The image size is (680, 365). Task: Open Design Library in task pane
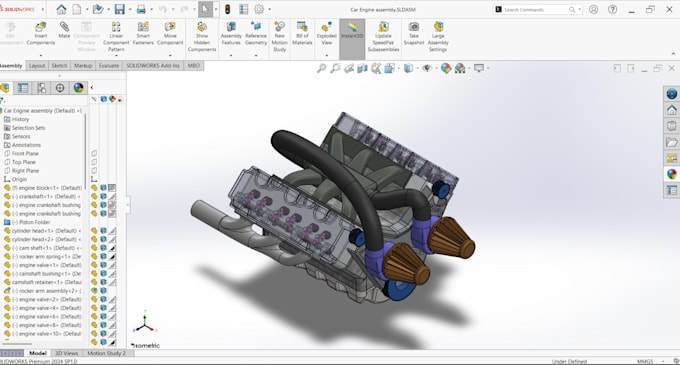[671, 126]
